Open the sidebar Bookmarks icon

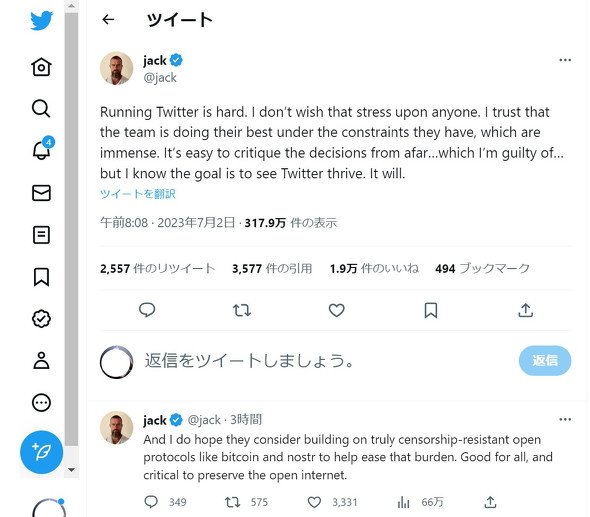(x=41, y=277)
